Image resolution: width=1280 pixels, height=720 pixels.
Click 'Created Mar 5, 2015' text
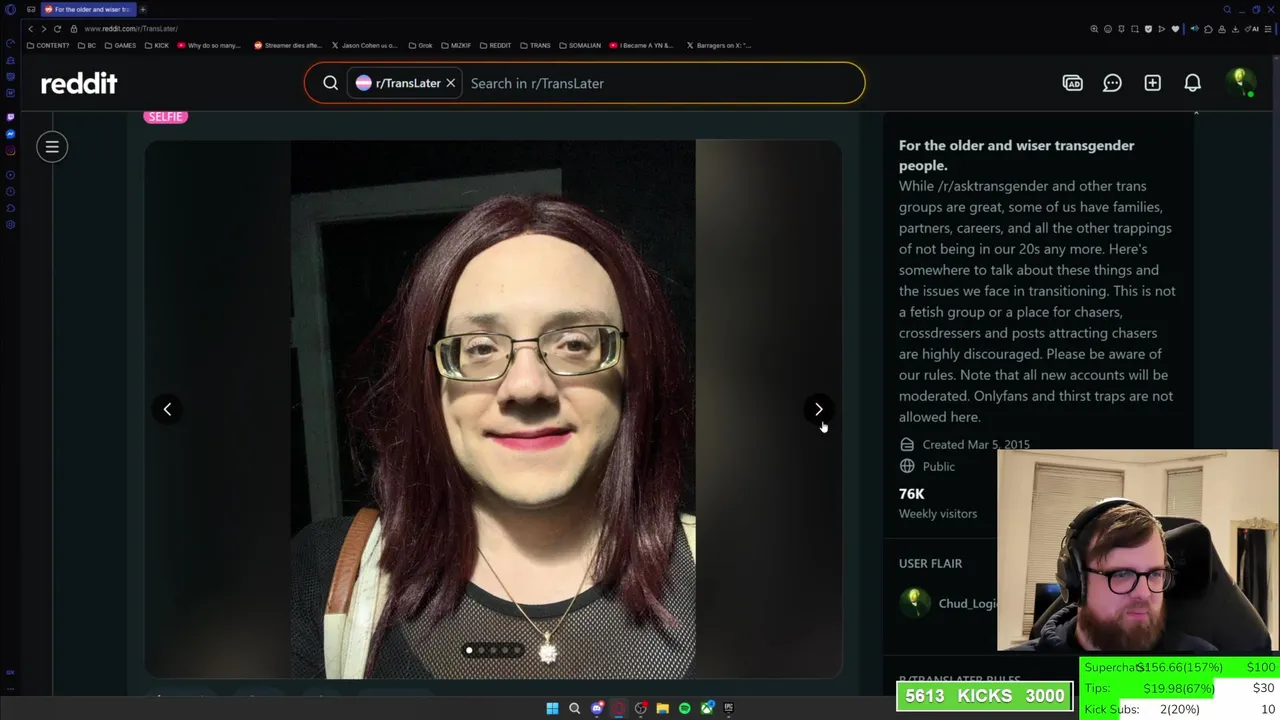[x=976, y=444]
